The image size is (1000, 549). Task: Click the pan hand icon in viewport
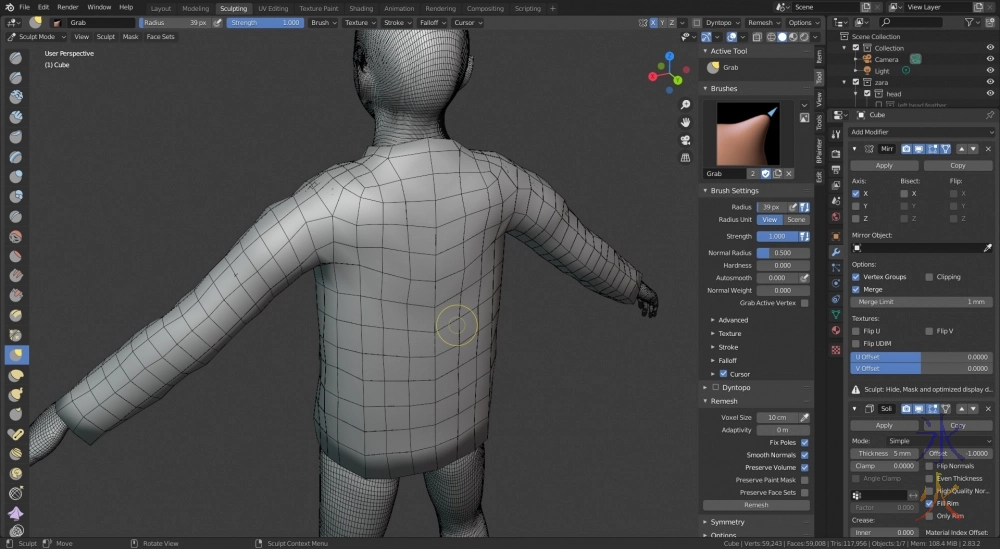pyautogui.click(x=685, y=122)
